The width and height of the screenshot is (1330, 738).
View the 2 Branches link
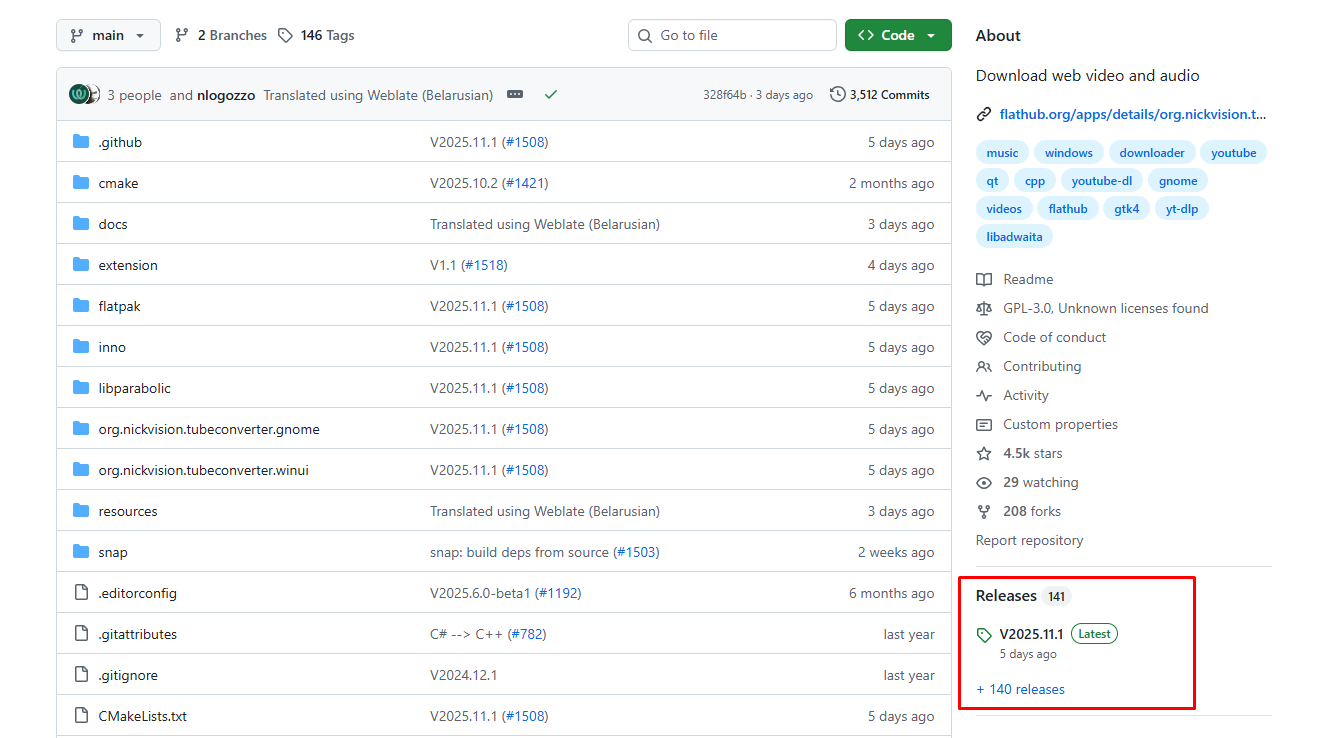pyautogui.click(x=221, y=35)
